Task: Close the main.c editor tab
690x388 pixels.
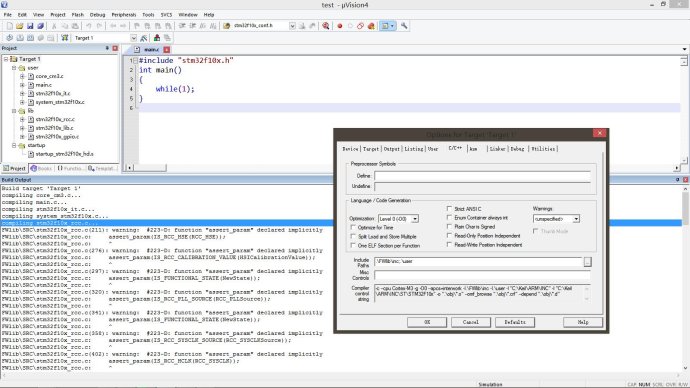Action: [x=167, y=50]
